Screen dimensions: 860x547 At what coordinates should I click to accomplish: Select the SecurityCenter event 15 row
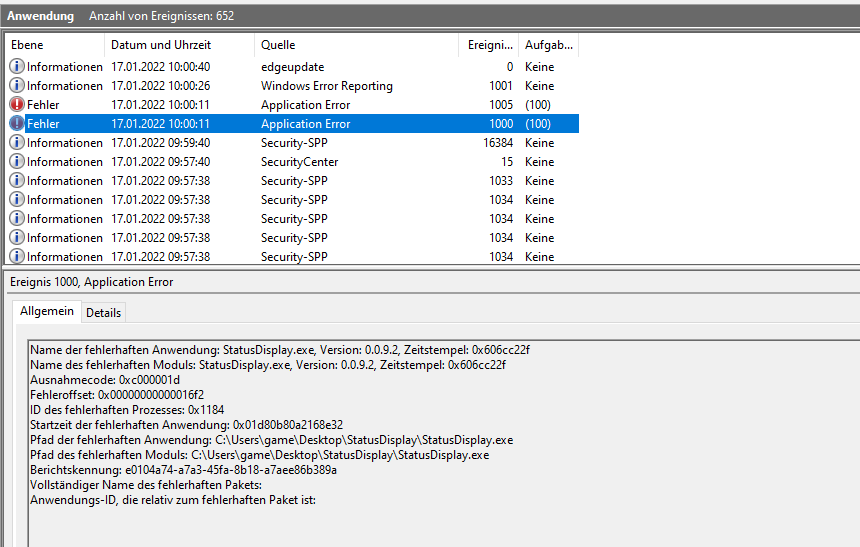[292, 161]
